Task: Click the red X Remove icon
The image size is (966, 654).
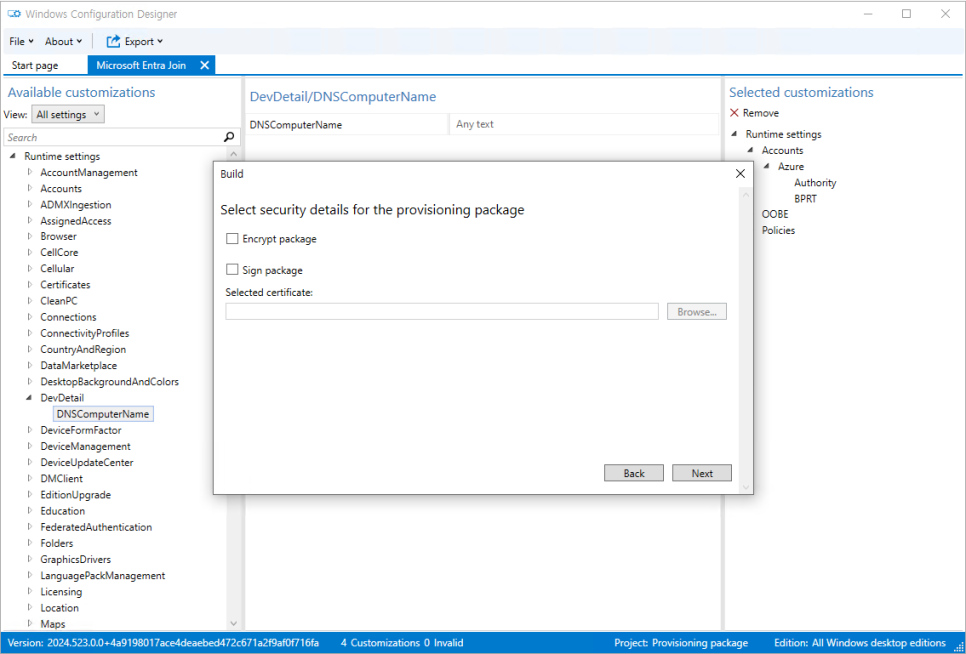Action: [x=734, y=113]
